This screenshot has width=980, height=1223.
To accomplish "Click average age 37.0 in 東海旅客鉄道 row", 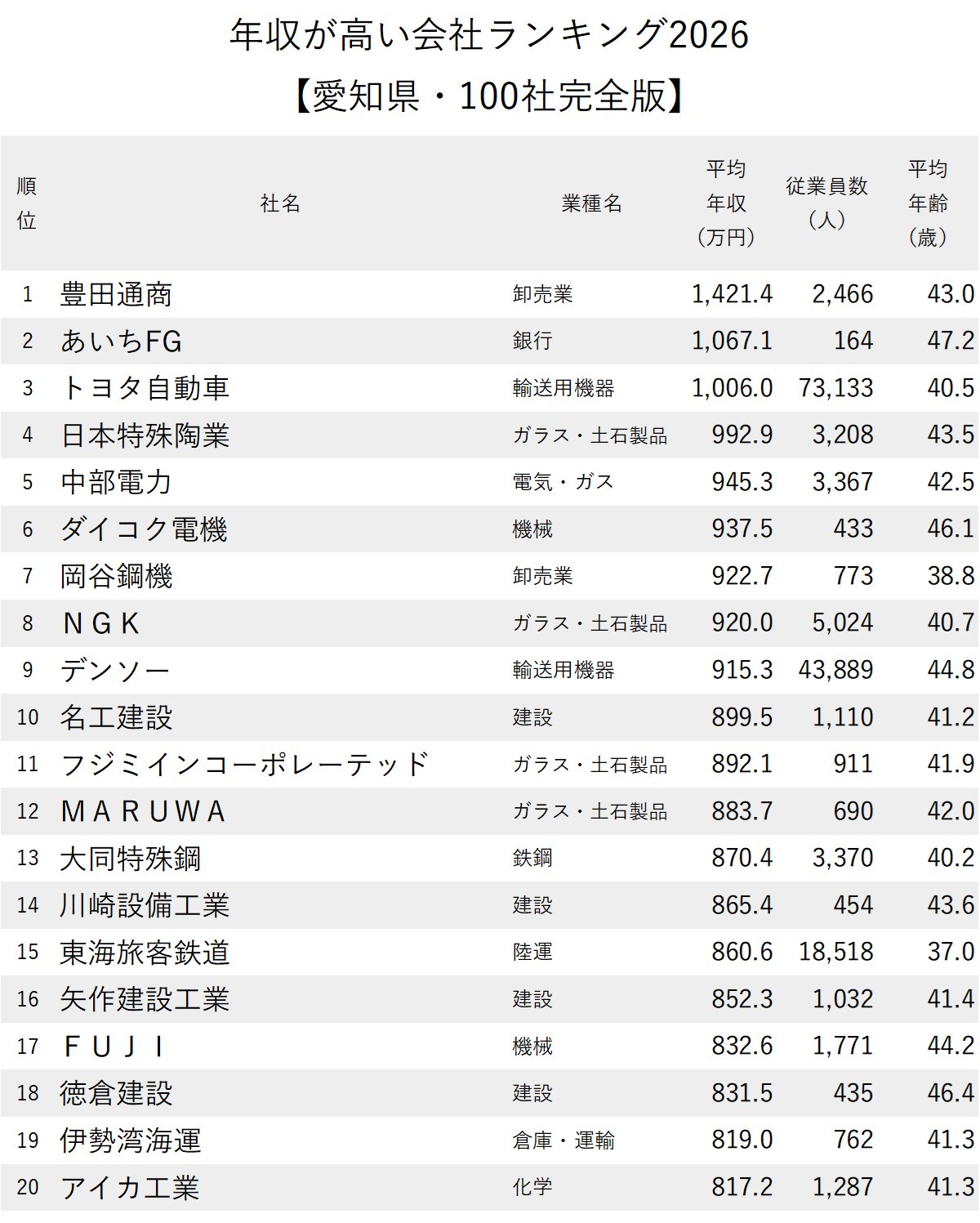I will pos(951,953).
